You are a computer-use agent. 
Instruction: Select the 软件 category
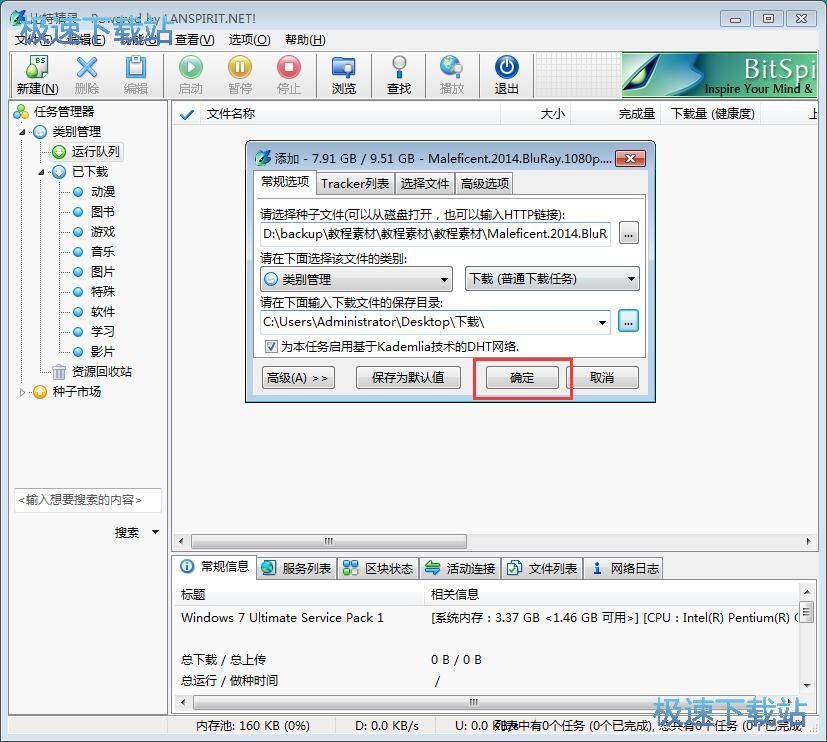(103, 312)
